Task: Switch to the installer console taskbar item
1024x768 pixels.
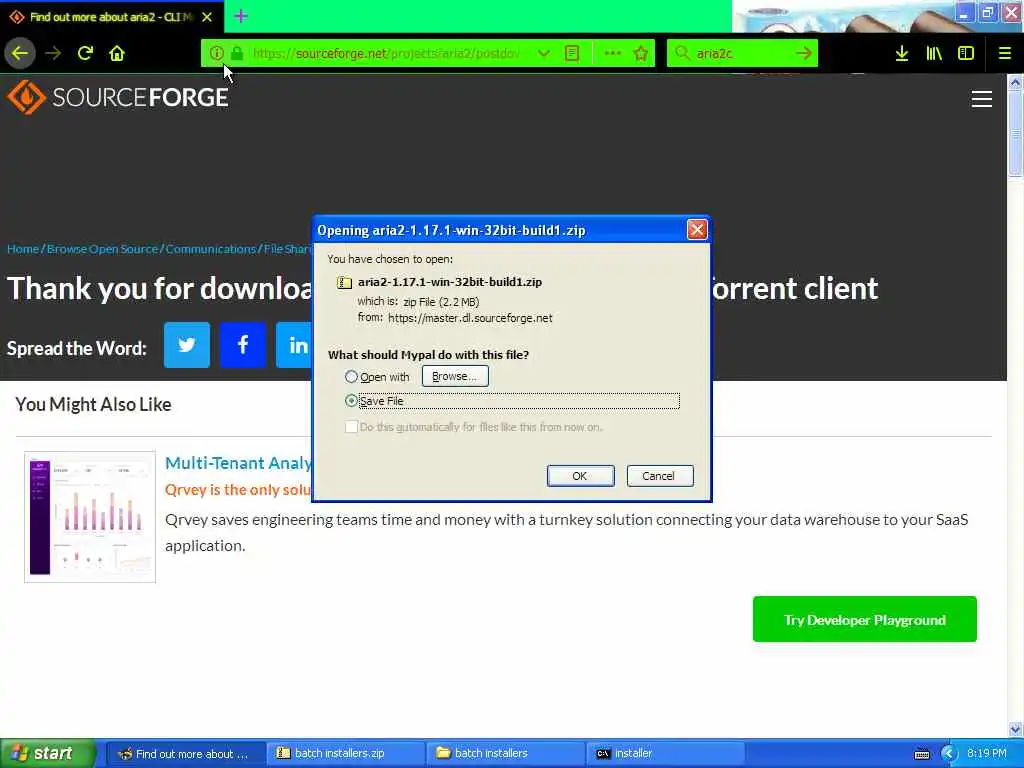Action: click(665, 754)
